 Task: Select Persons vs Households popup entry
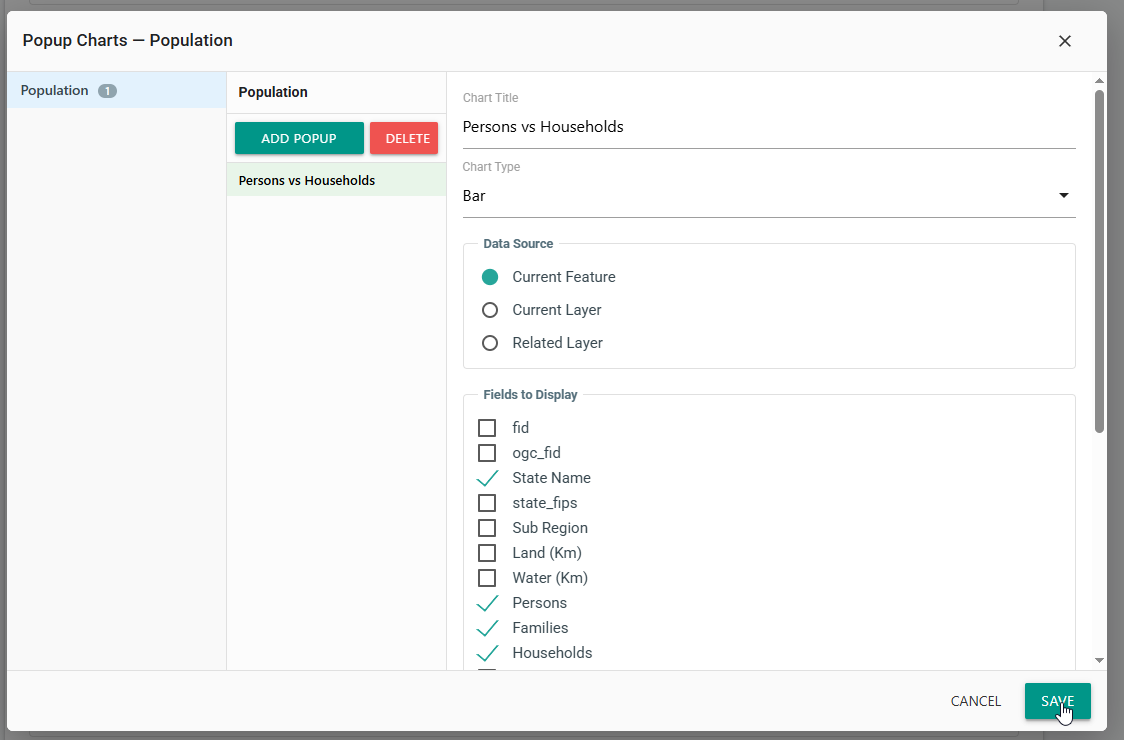(x=336, y=180)
